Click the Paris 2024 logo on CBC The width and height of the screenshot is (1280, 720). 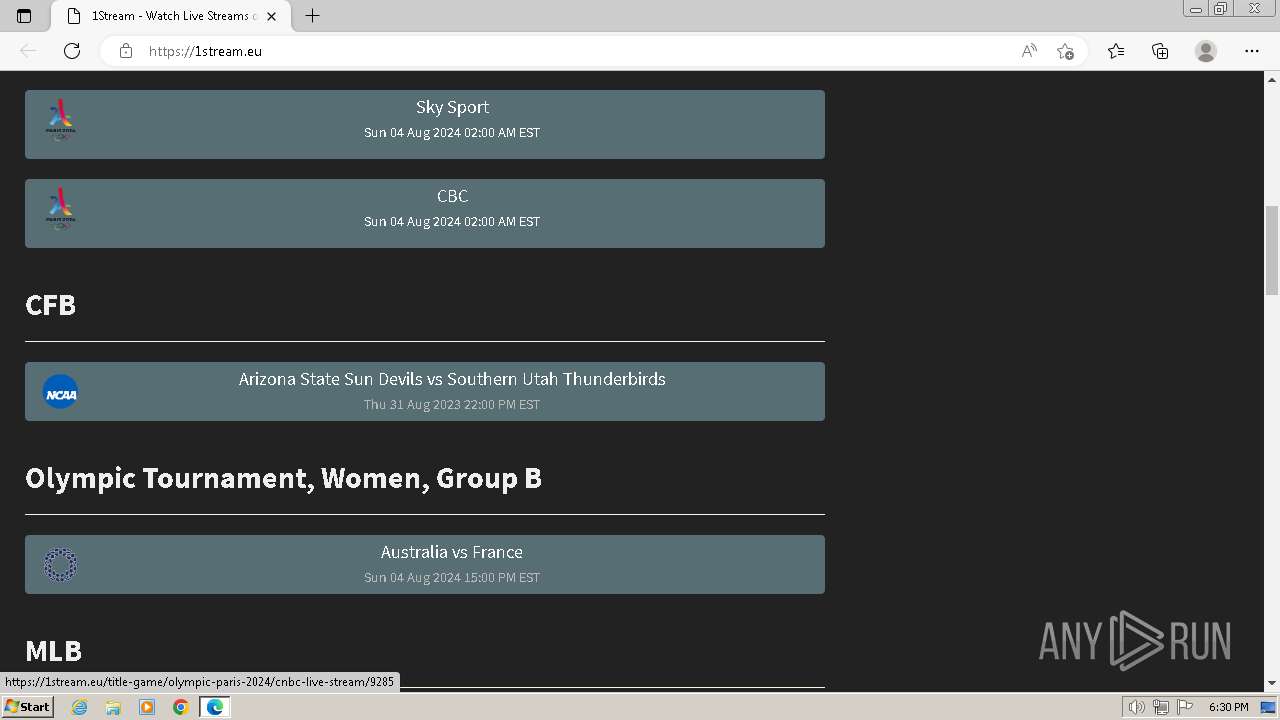[60, 209]
